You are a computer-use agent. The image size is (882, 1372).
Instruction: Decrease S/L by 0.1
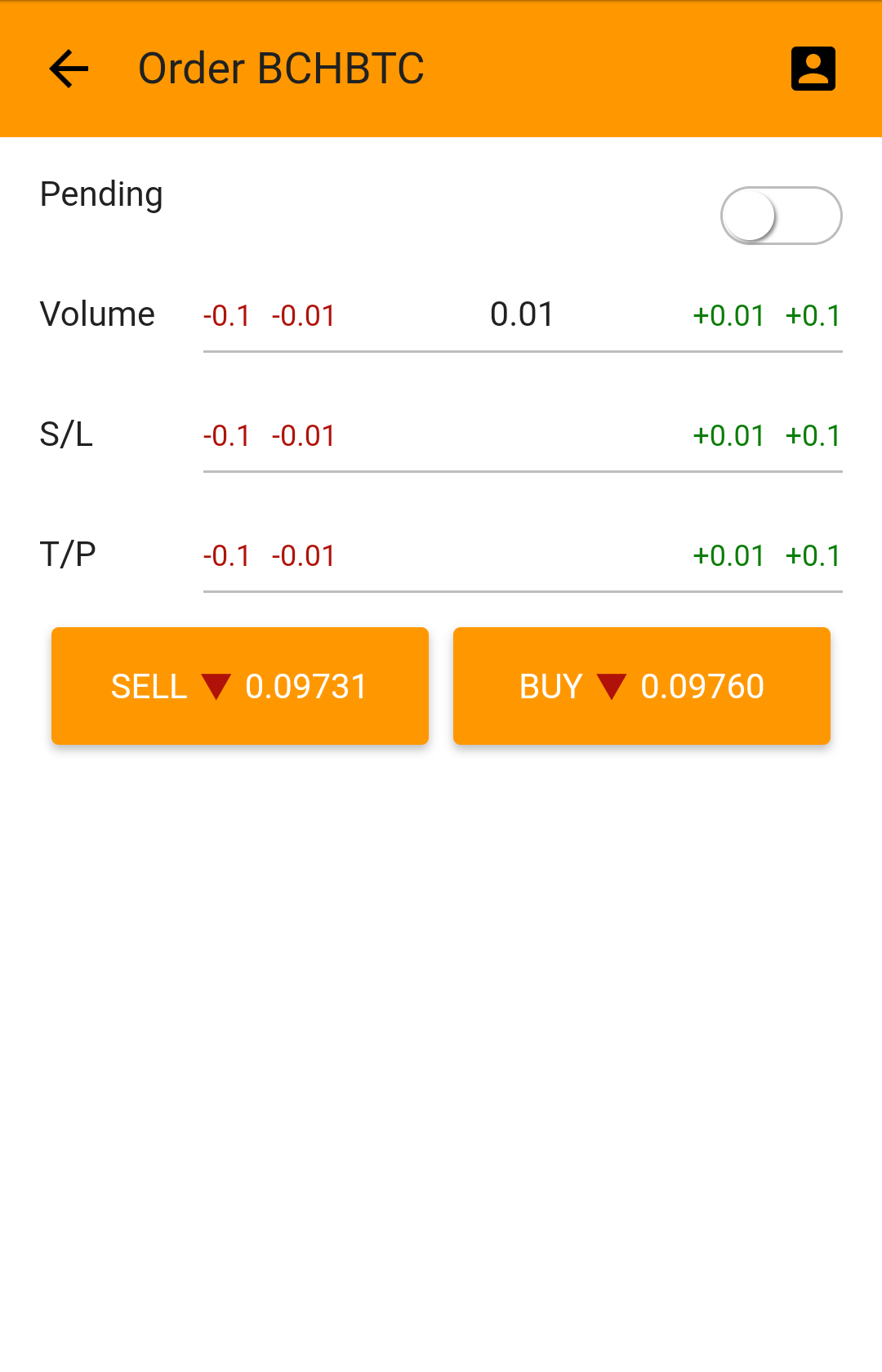[227, 436]
